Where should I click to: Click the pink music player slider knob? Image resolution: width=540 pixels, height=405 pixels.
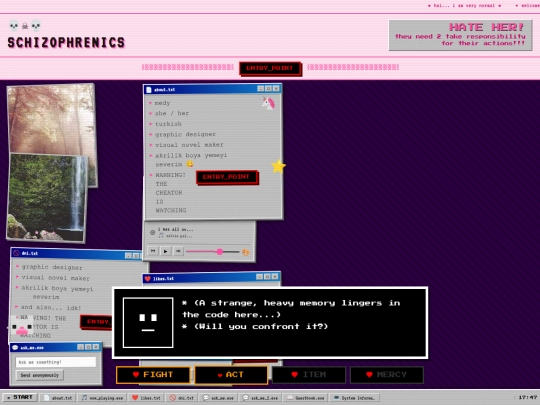point(220,252)
